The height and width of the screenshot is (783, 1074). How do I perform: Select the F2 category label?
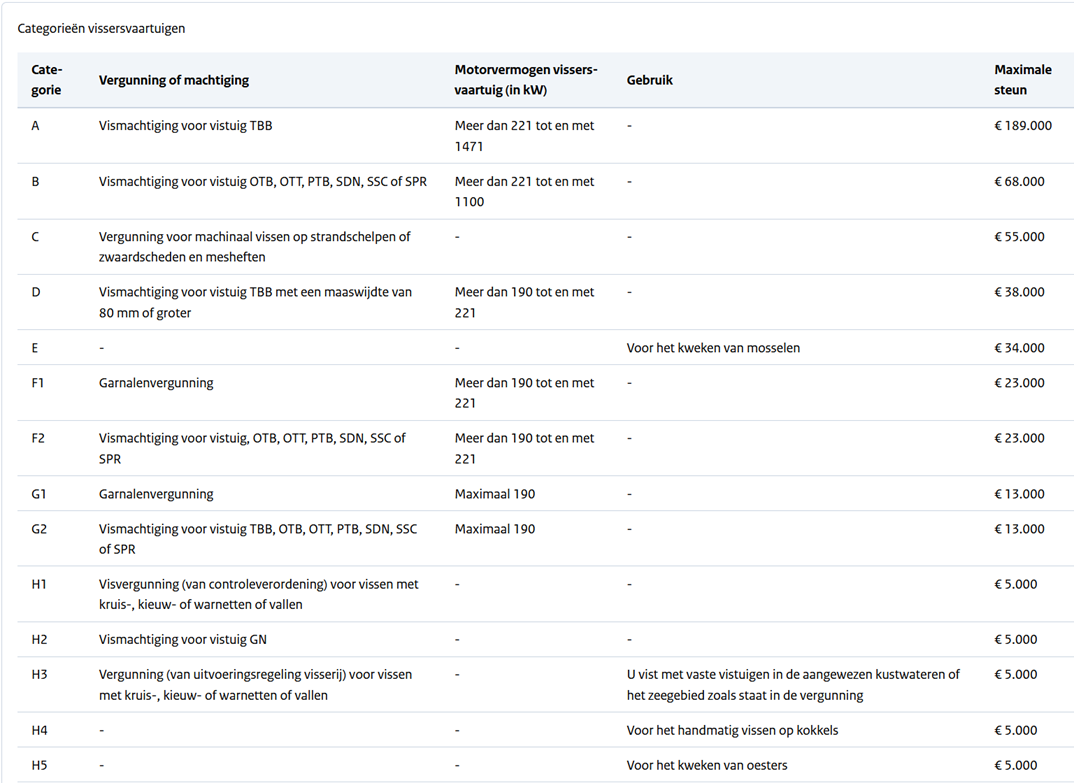pos(38,438)
